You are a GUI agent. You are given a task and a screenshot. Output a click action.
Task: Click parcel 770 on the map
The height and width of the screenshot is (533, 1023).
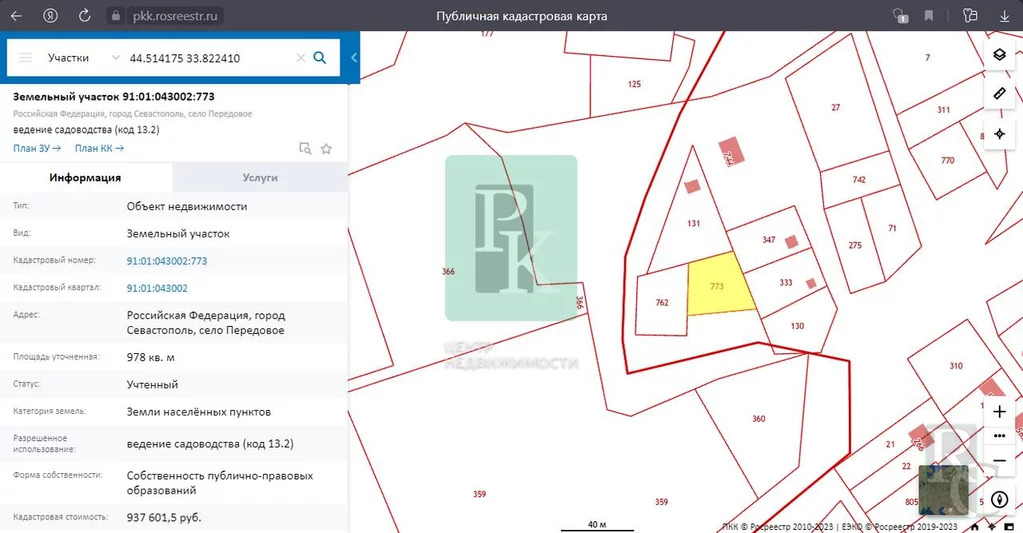pos(947,160)
